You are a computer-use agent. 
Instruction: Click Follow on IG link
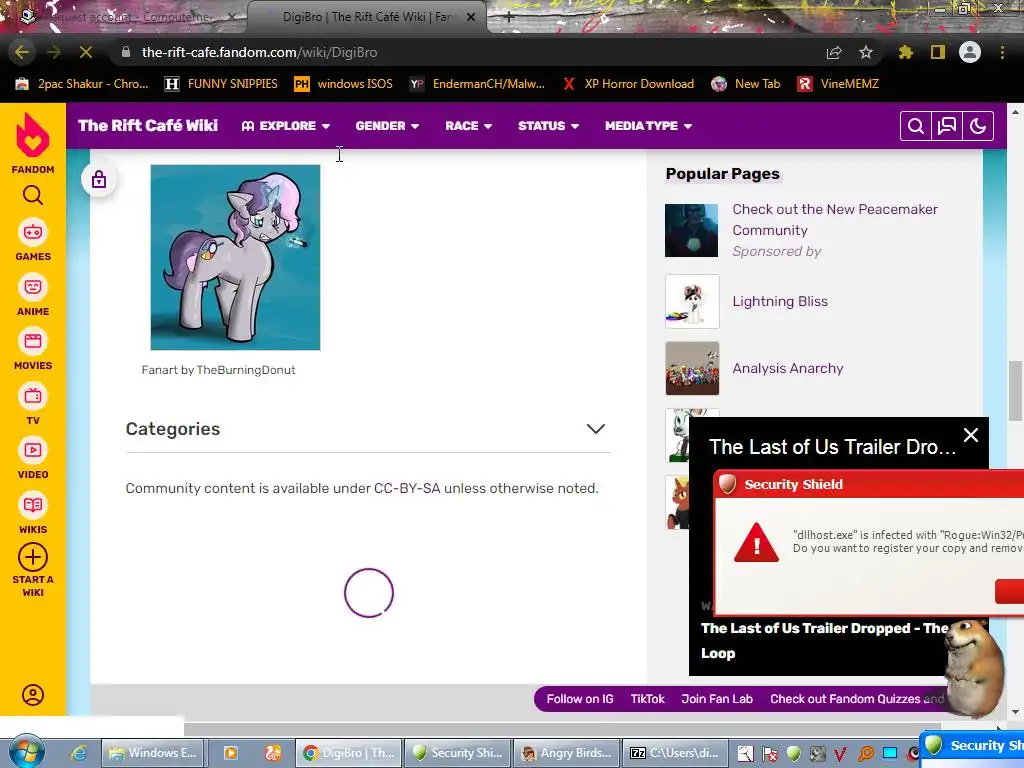(x=580, y=699)
